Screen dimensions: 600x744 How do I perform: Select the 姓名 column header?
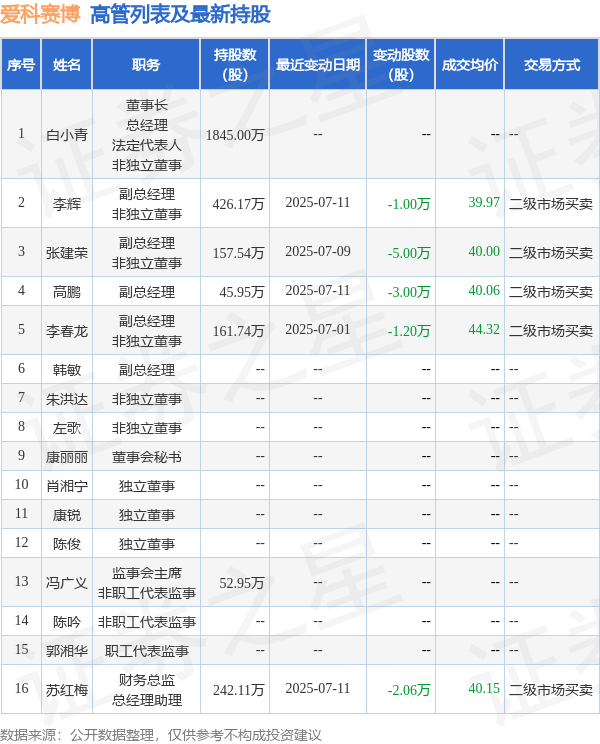pyautogui.click(x=67, y=64)
